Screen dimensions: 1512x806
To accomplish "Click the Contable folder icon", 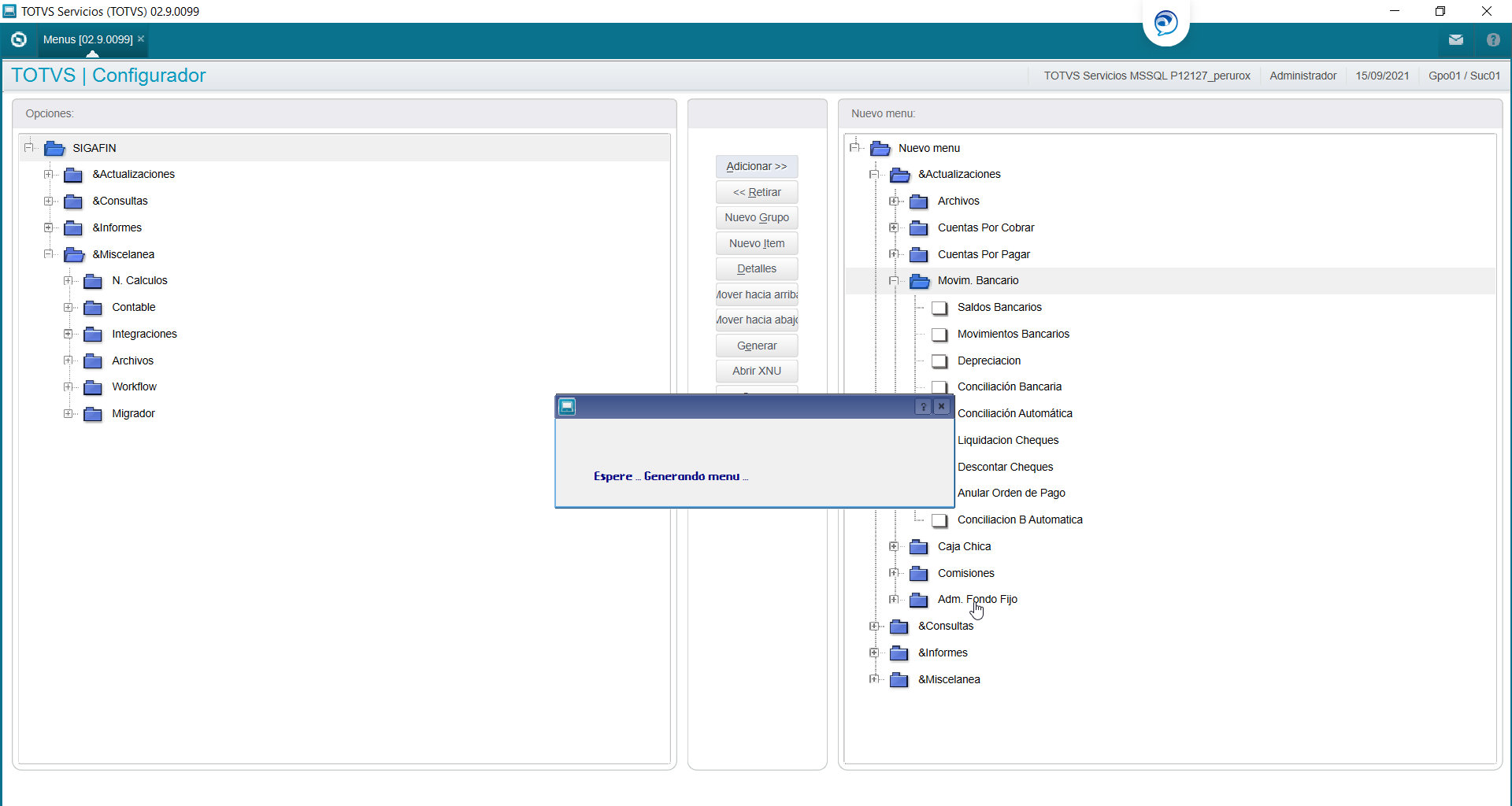I will pos(93,308).
